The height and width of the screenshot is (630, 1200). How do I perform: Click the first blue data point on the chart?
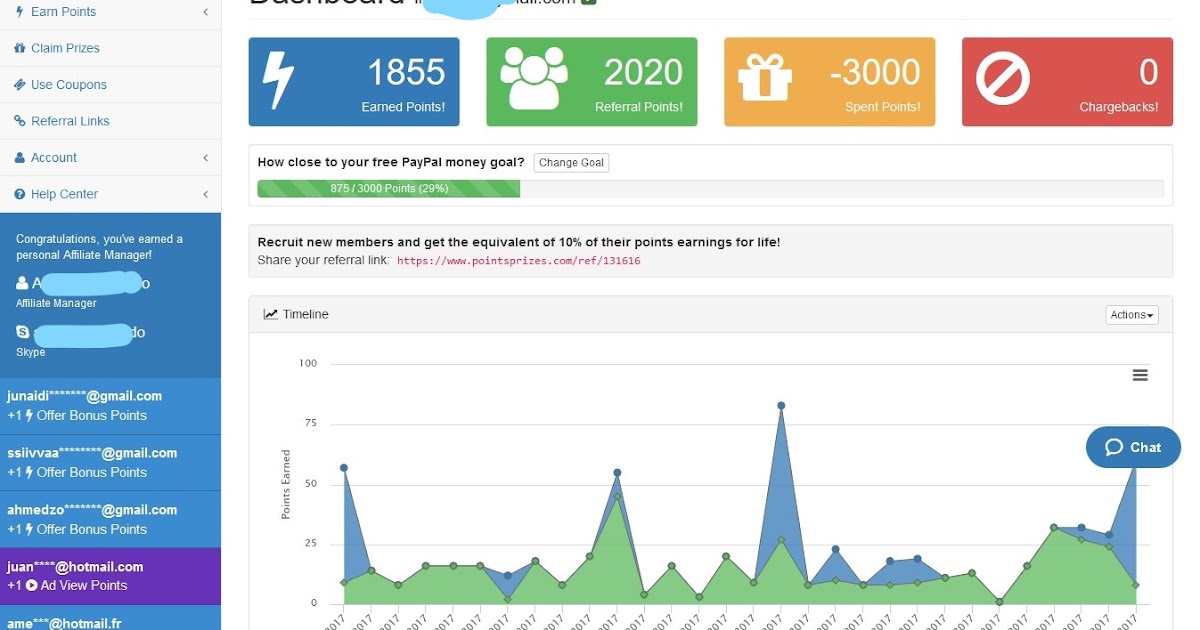pos(344,468)
